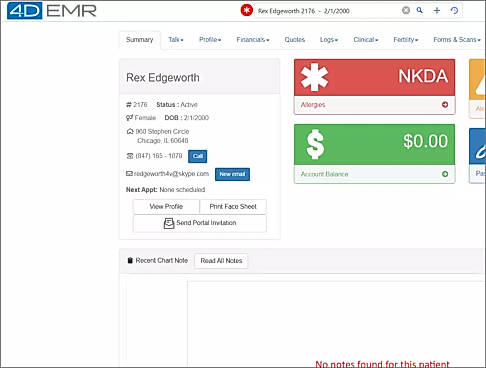Image resolution: width=486 pixels, height=368 pixels.
Task: Click the address 960 Stephen Circle
Action: coord(162,131)
